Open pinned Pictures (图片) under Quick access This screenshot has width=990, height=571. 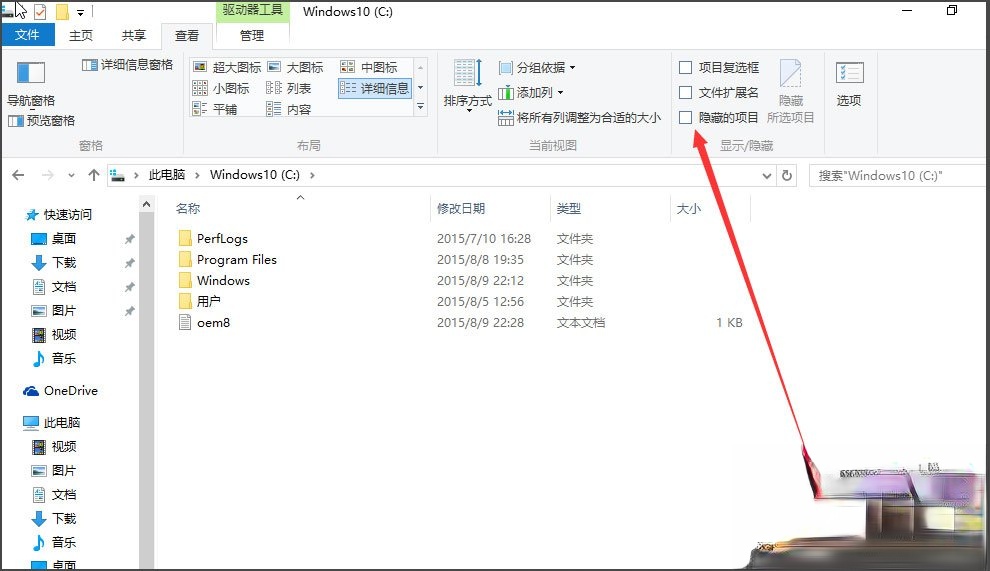click(54, 311)
